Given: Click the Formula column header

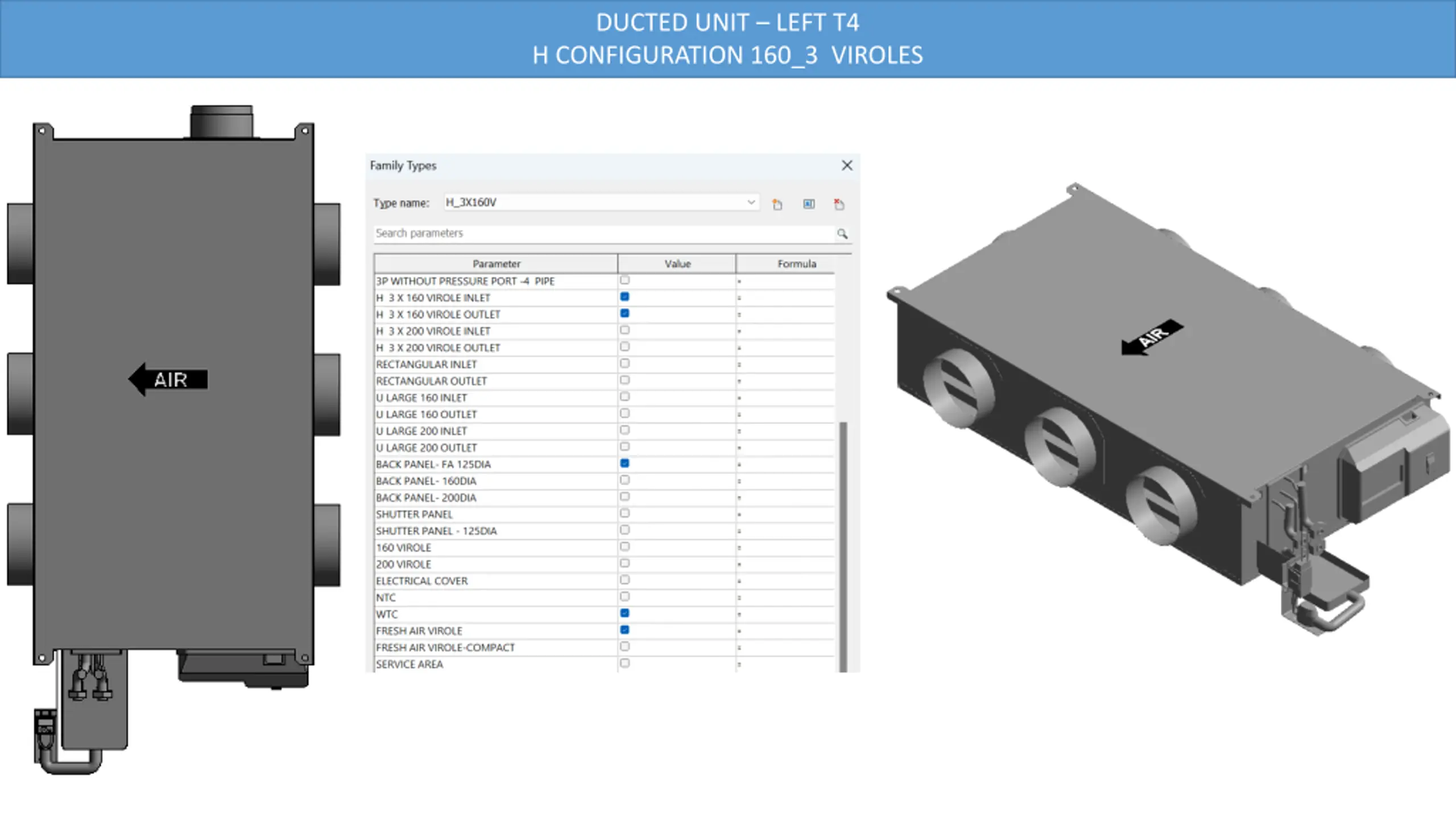Looking at the screenshot, I should 796,263.
